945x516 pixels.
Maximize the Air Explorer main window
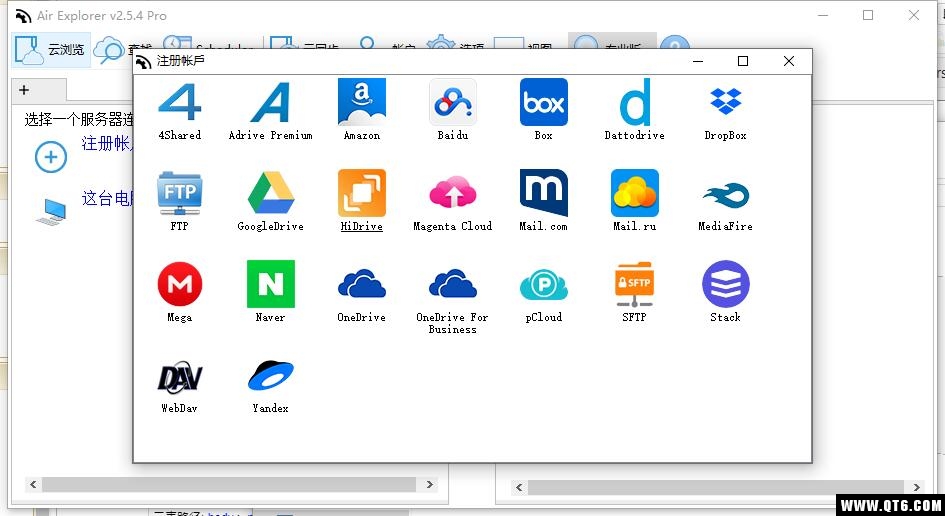(x=868, y=15)
